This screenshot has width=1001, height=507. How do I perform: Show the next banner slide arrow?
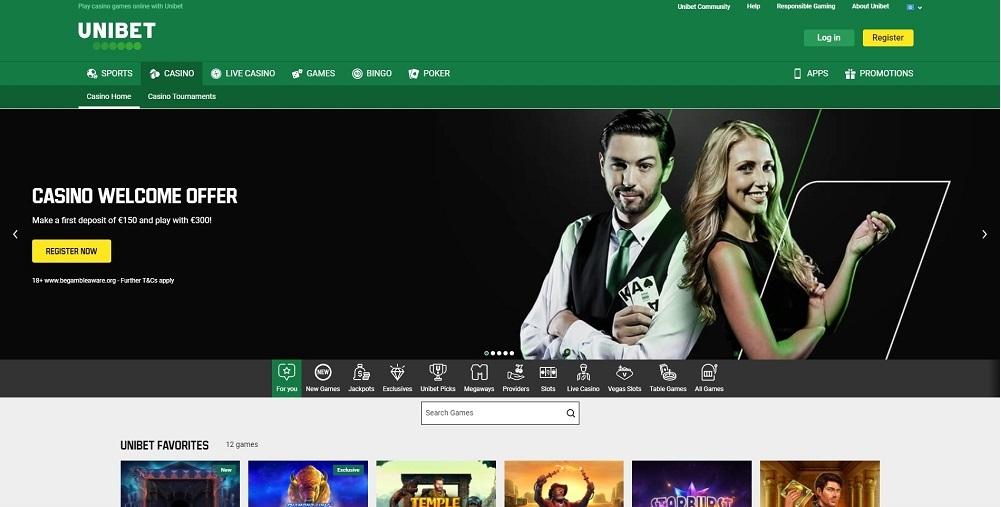(x=984, y=234)
